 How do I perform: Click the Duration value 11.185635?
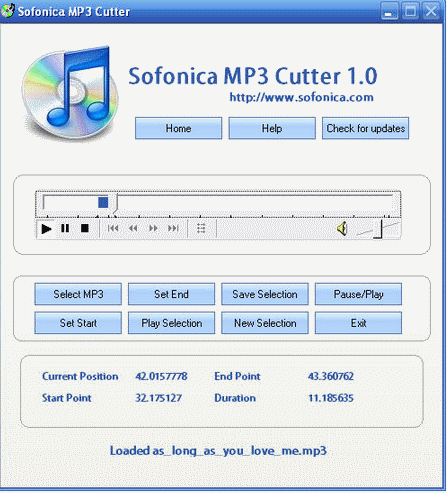click(331, 397)
